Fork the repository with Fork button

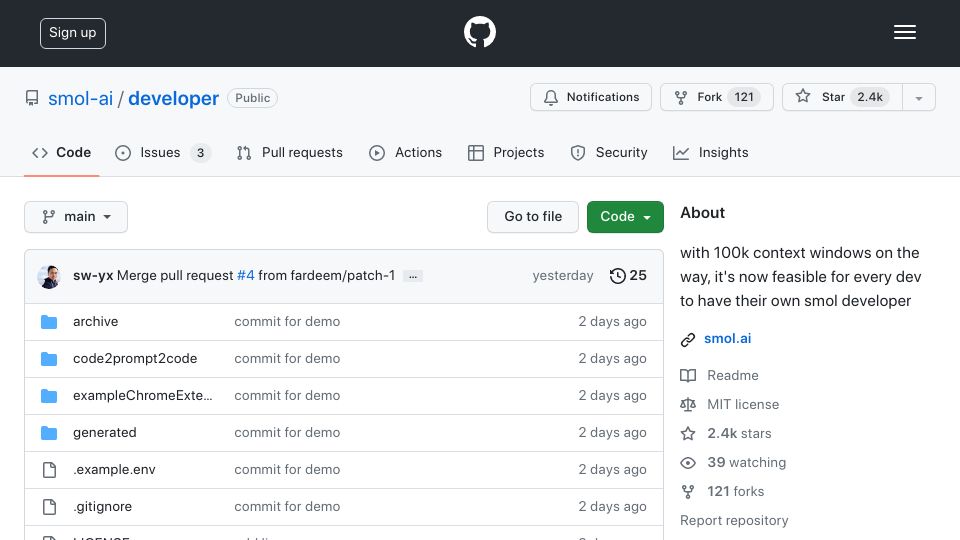(717, 97)
